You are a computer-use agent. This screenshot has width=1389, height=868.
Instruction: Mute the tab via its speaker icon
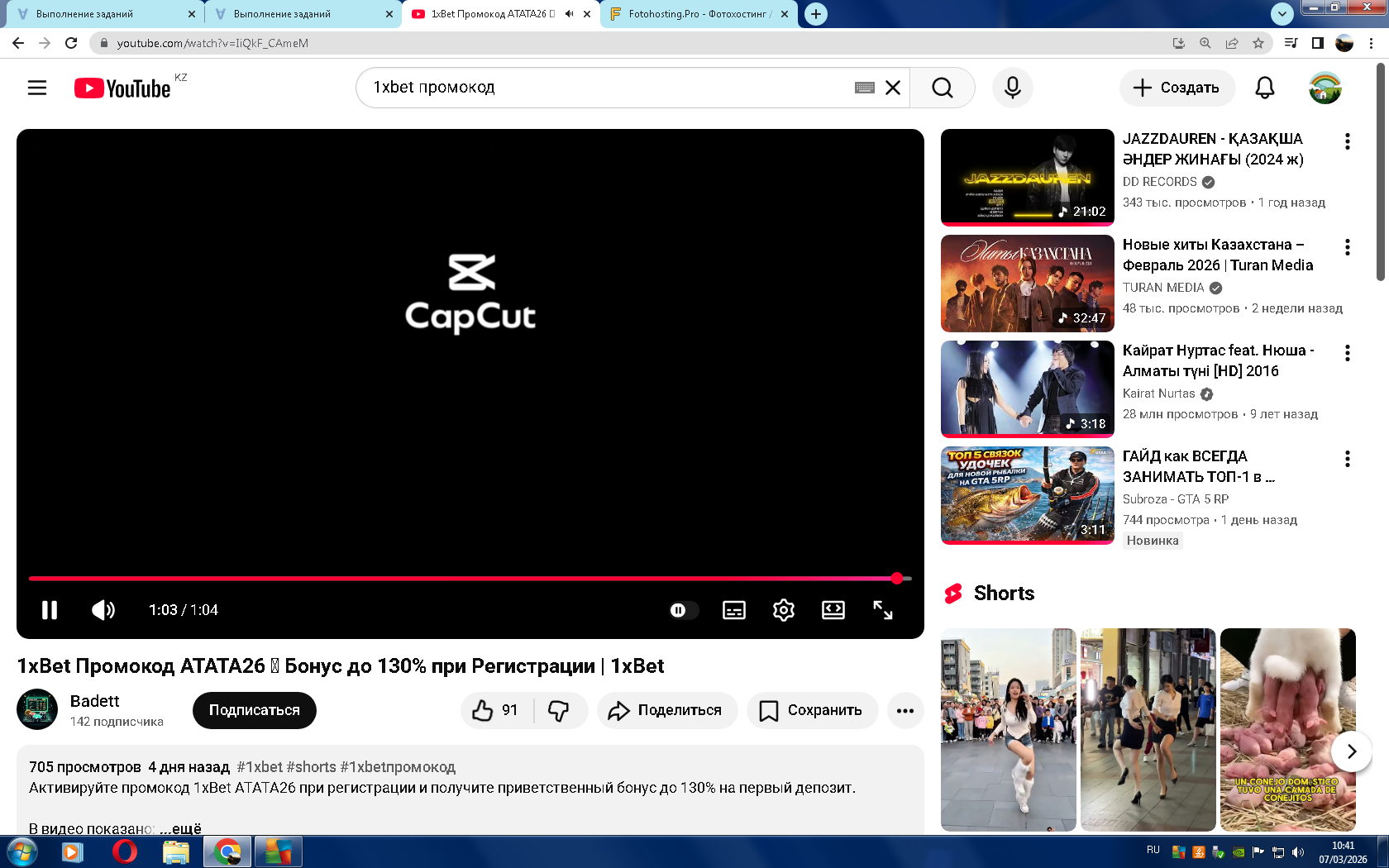(x=569, y=14)
